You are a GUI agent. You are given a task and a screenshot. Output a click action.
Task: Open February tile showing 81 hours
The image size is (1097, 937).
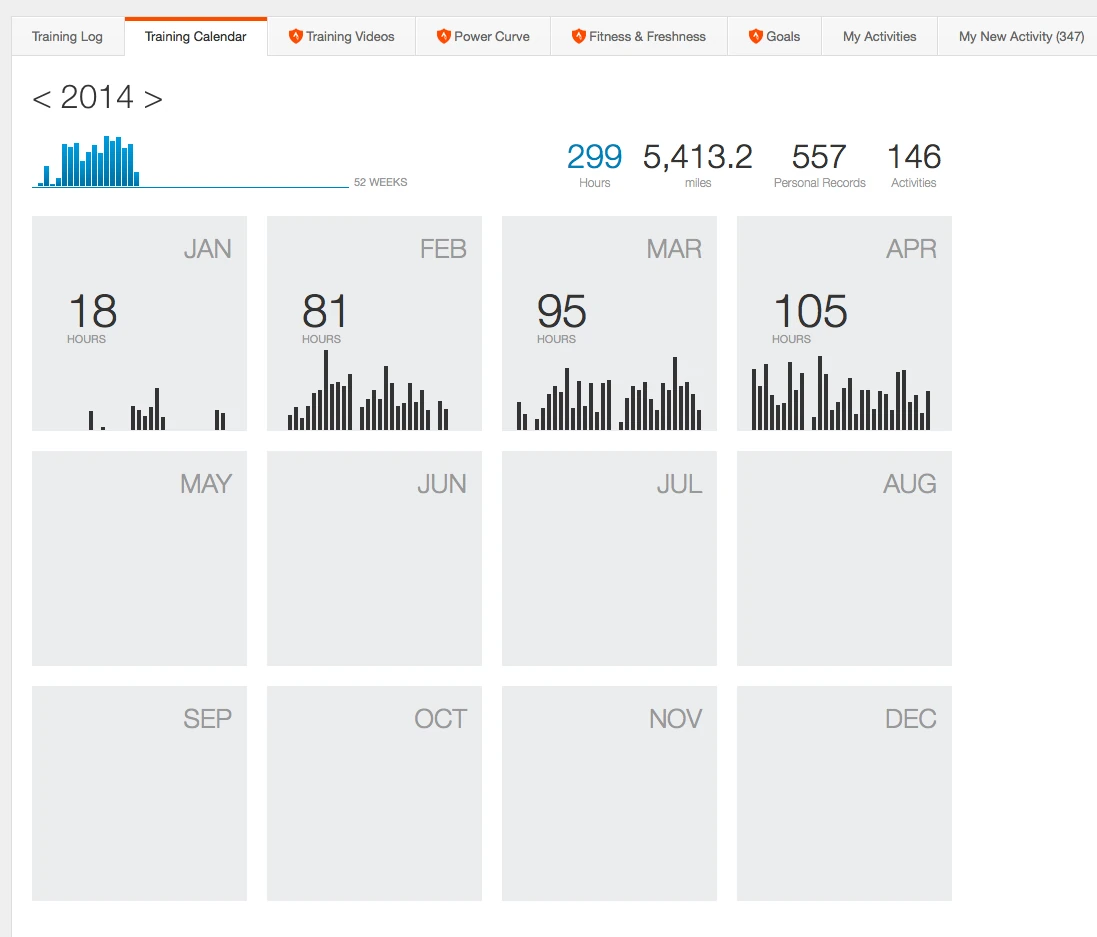point(374,323)
